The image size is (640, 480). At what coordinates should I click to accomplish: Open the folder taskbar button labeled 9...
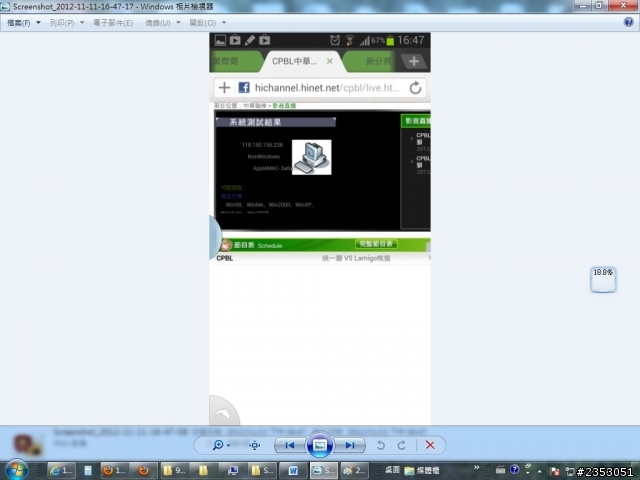(x=175, y=471)
